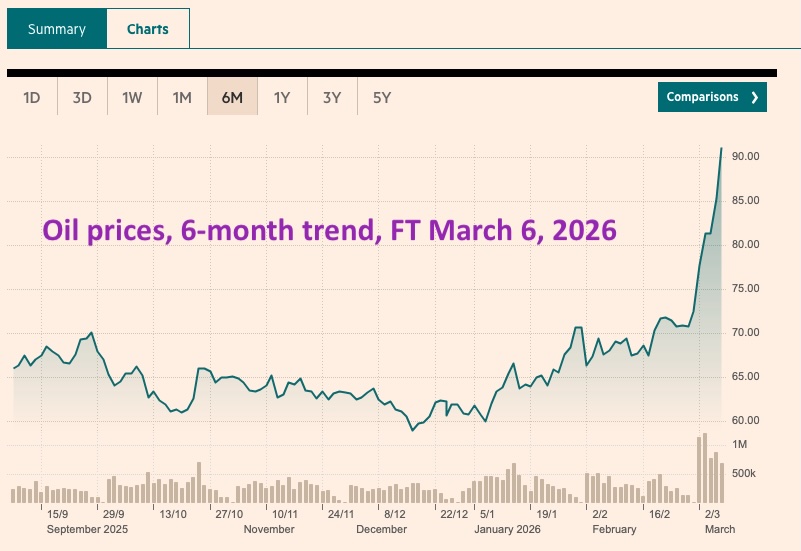Show the 1Y price history
Viewport: 801px width, 551px height.
point(282,97)
